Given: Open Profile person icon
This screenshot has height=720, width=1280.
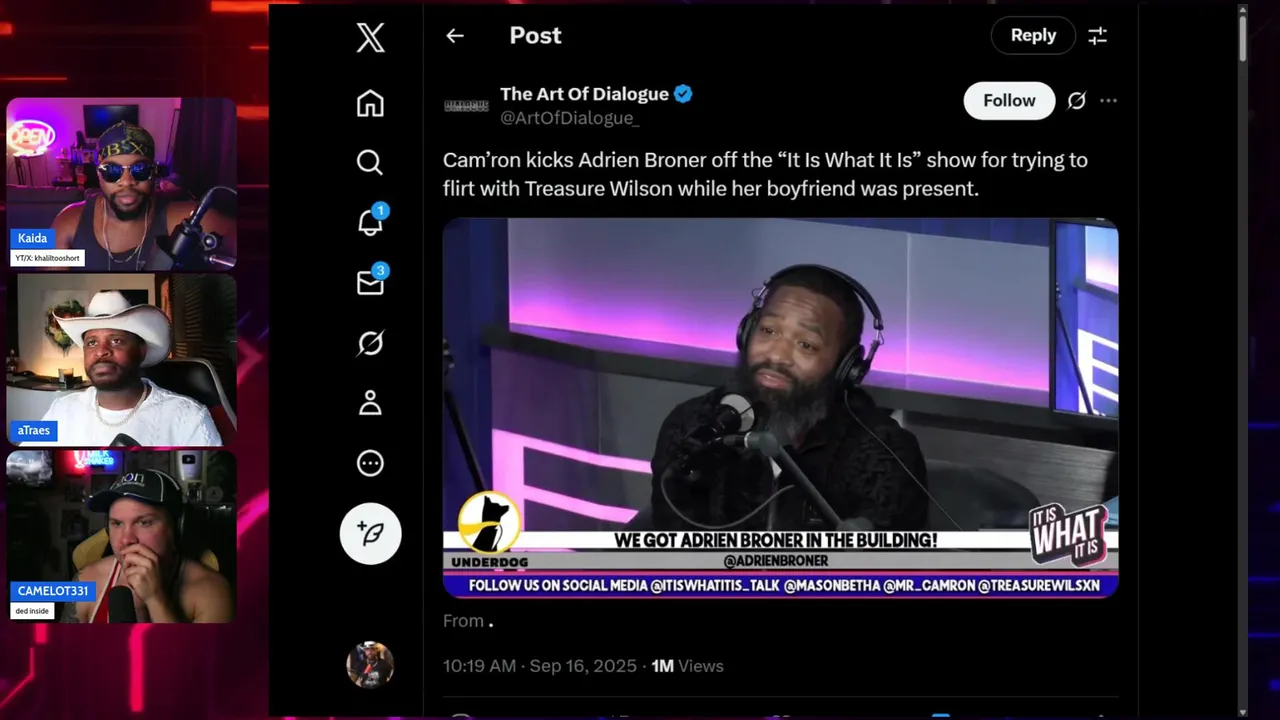Looking at the screenshot, I should tap(370, 403).
